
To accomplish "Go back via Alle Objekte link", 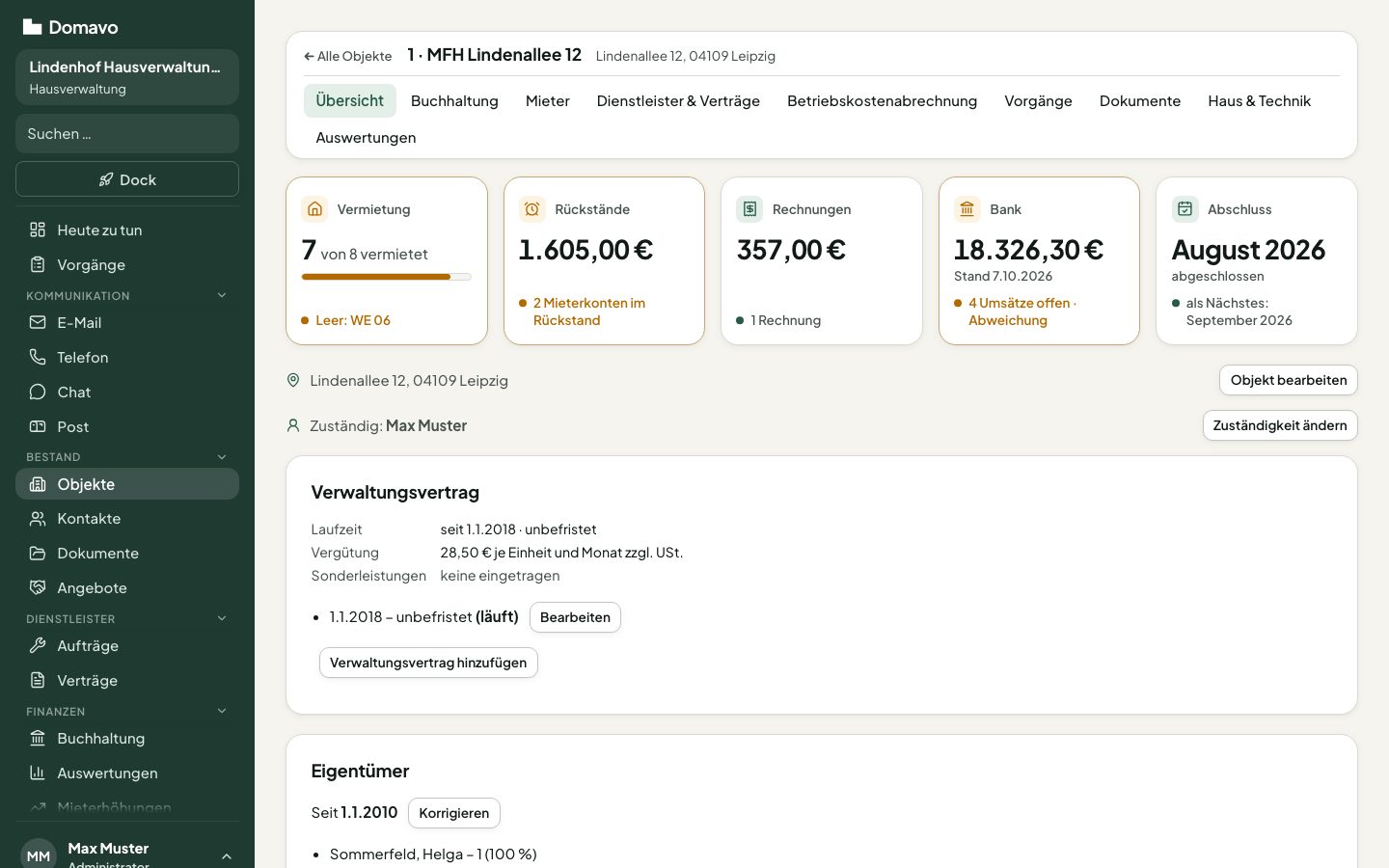I will click(x=347, y=56).
